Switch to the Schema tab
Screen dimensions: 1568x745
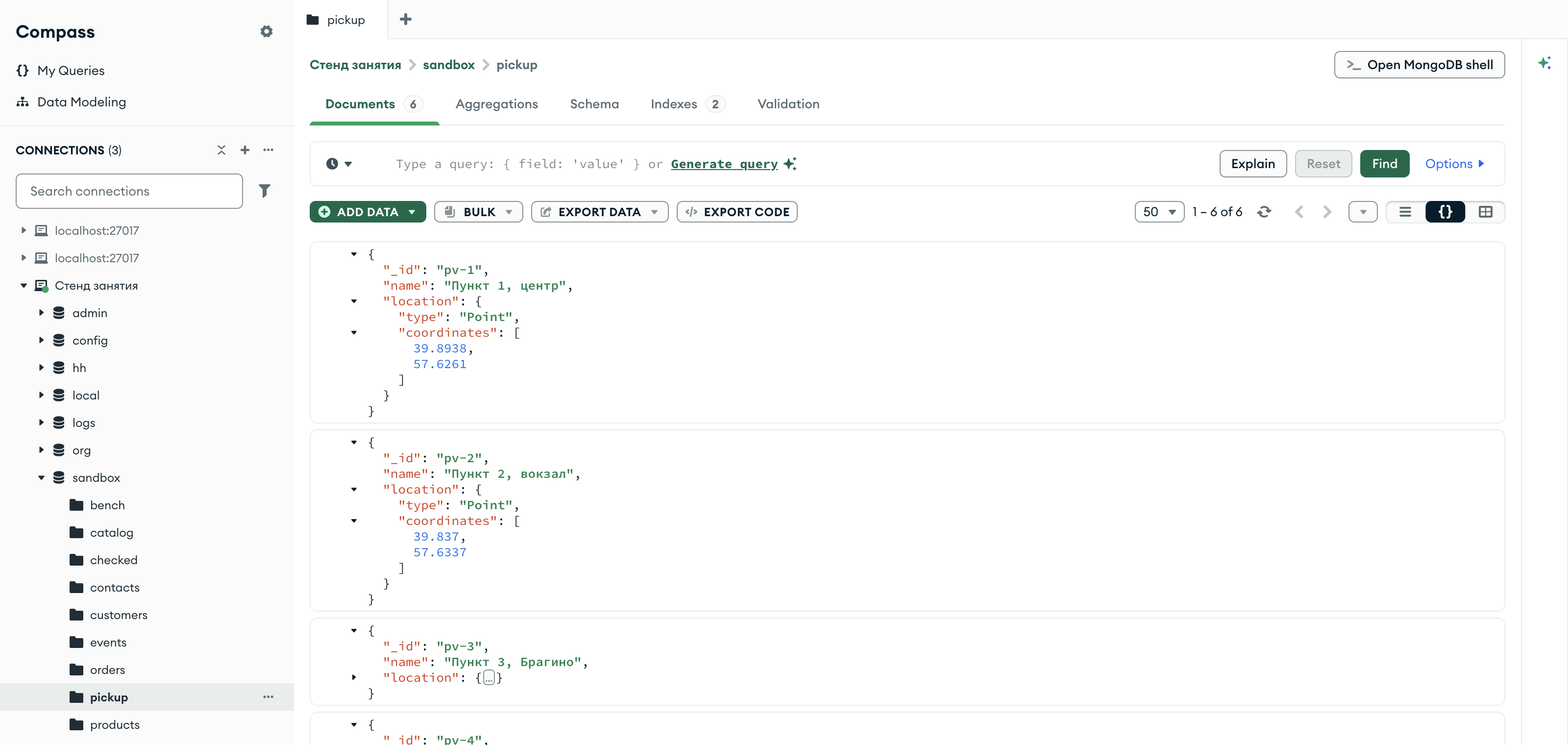594,104
